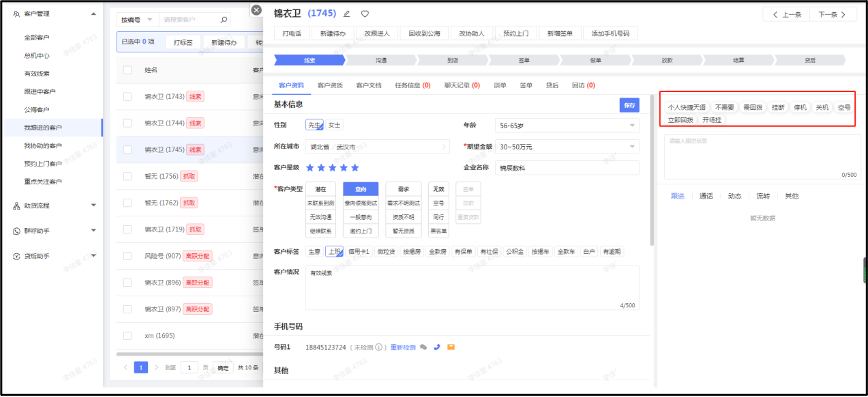The image size is (868, 397).
Task: Expand the 群呼助手 sidebar section
Action: tap(93, 230)
